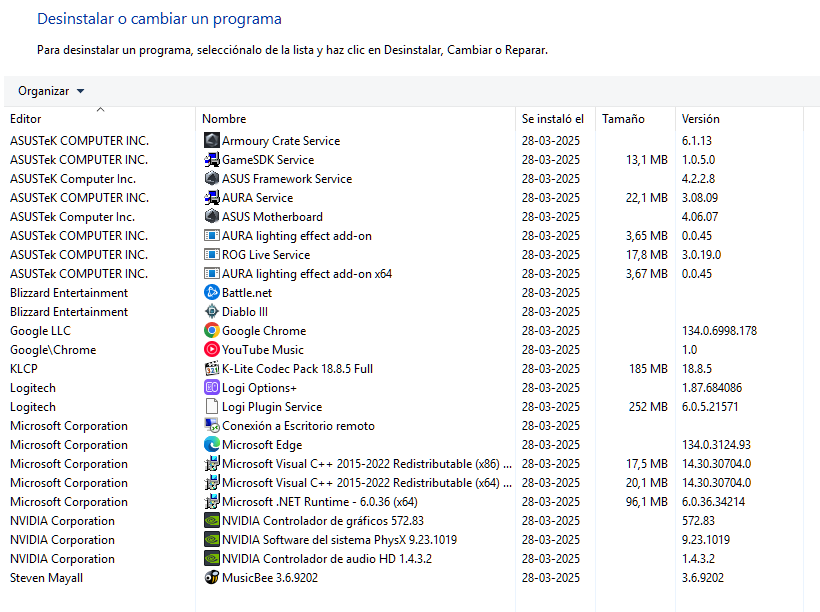Click the Diablo III icon
This screenshot has height=612, width=820.
click(212, 312)
